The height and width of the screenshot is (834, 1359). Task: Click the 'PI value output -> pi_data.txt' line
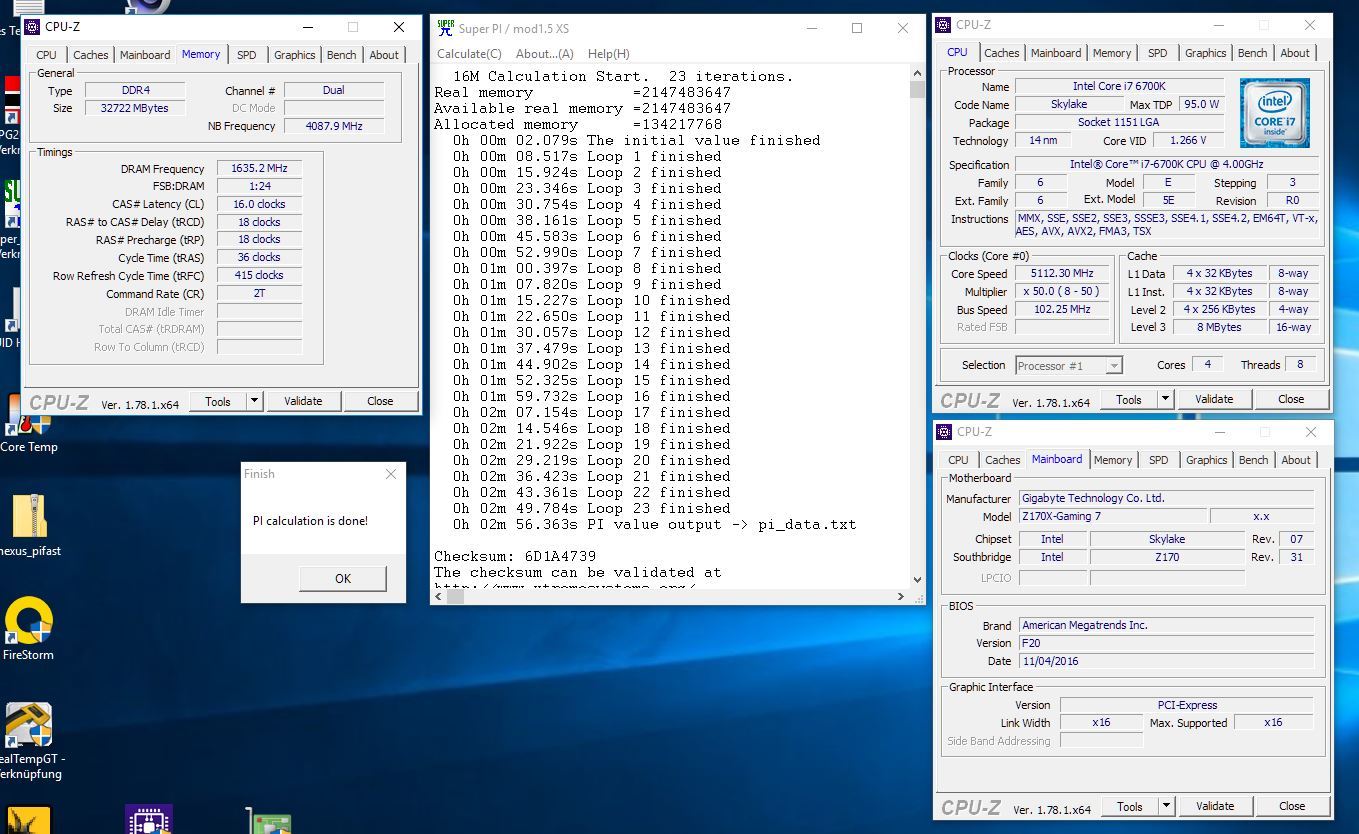[721, 524]
